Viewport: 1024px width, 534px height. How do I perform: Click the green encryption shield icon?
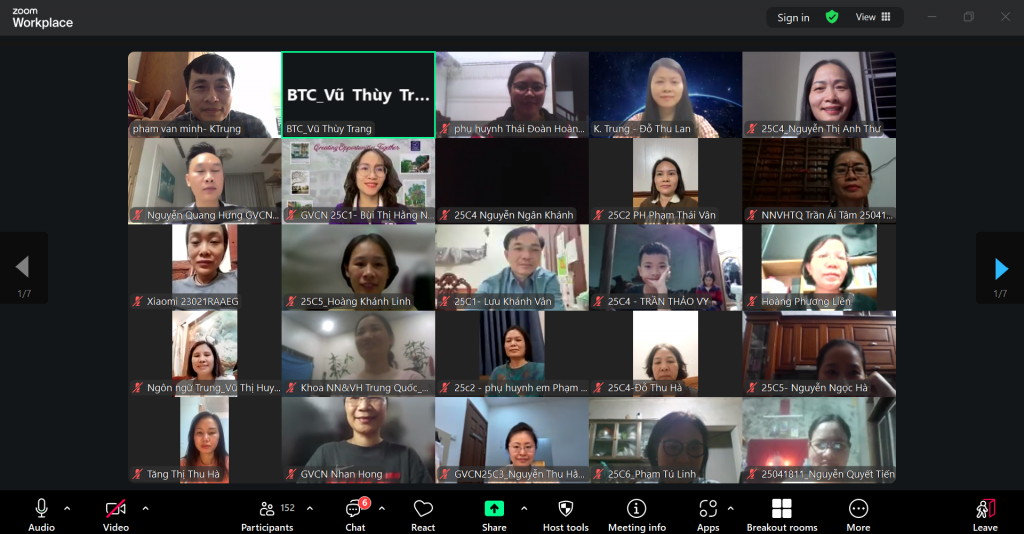pos(832,17)
